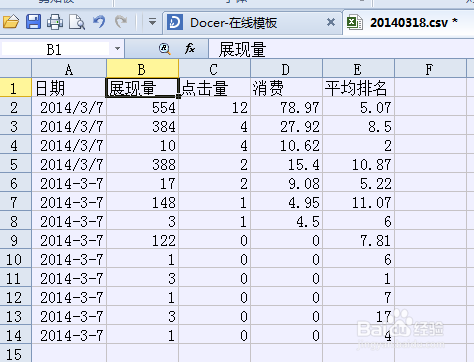
Task: Click the 20140318.csv spreadsheet file icon
Action: coord(355,22)
